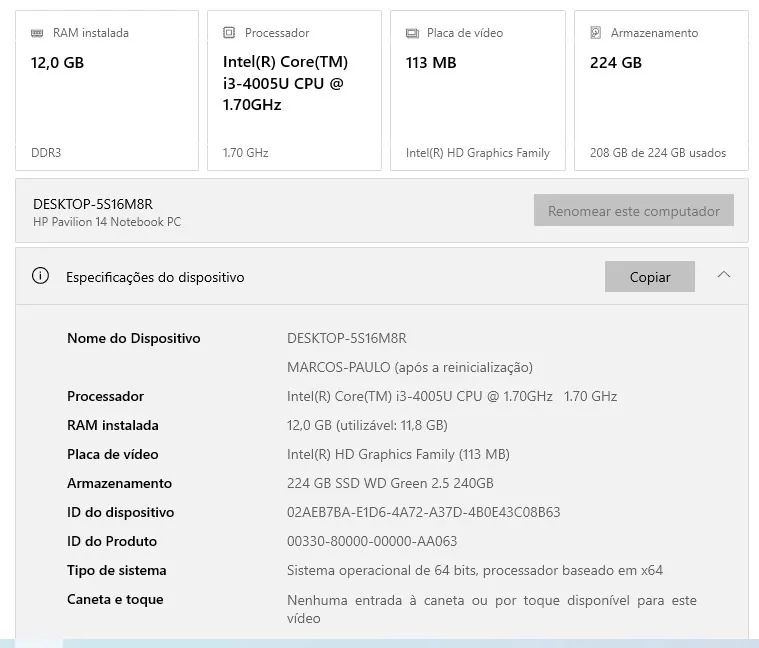Select 12,0 GB (utilizável: 11,8 GB) value
759x648 pixels.
367,425
